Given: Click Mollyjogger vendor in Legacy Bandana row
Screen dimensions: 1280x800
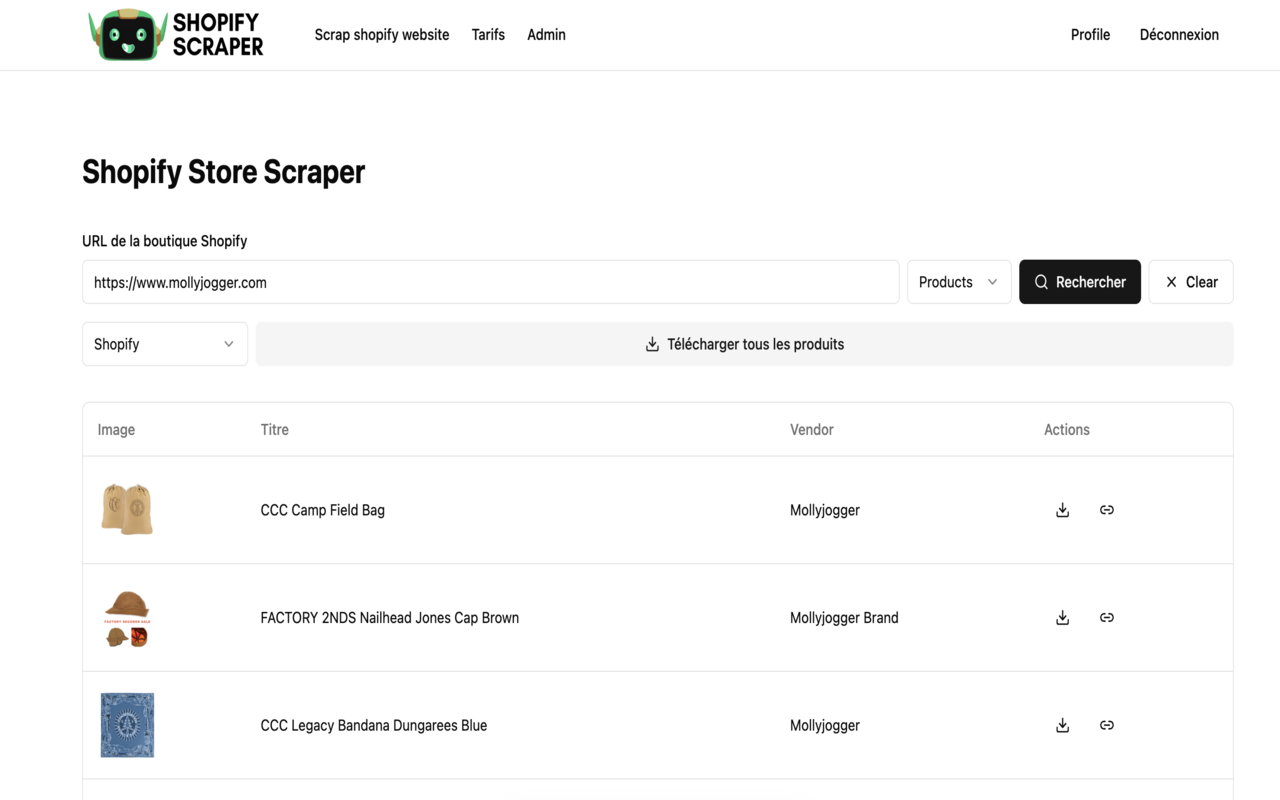Looking at the screenshot, I should click(825, 726).
